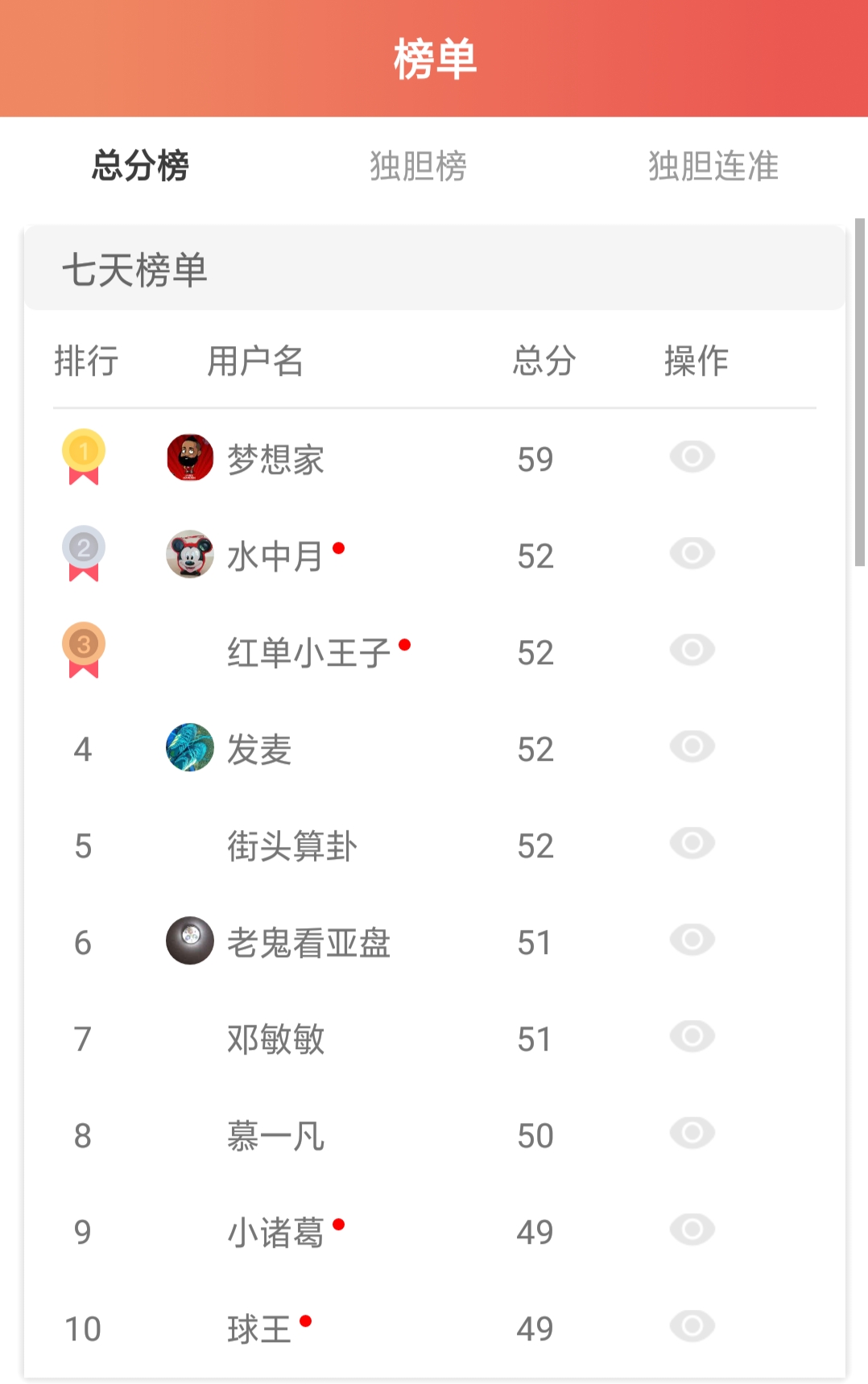The image size is (868, 1384).
Task: Click the Mickey avatar of 水中月
Action: click(190, 554)
